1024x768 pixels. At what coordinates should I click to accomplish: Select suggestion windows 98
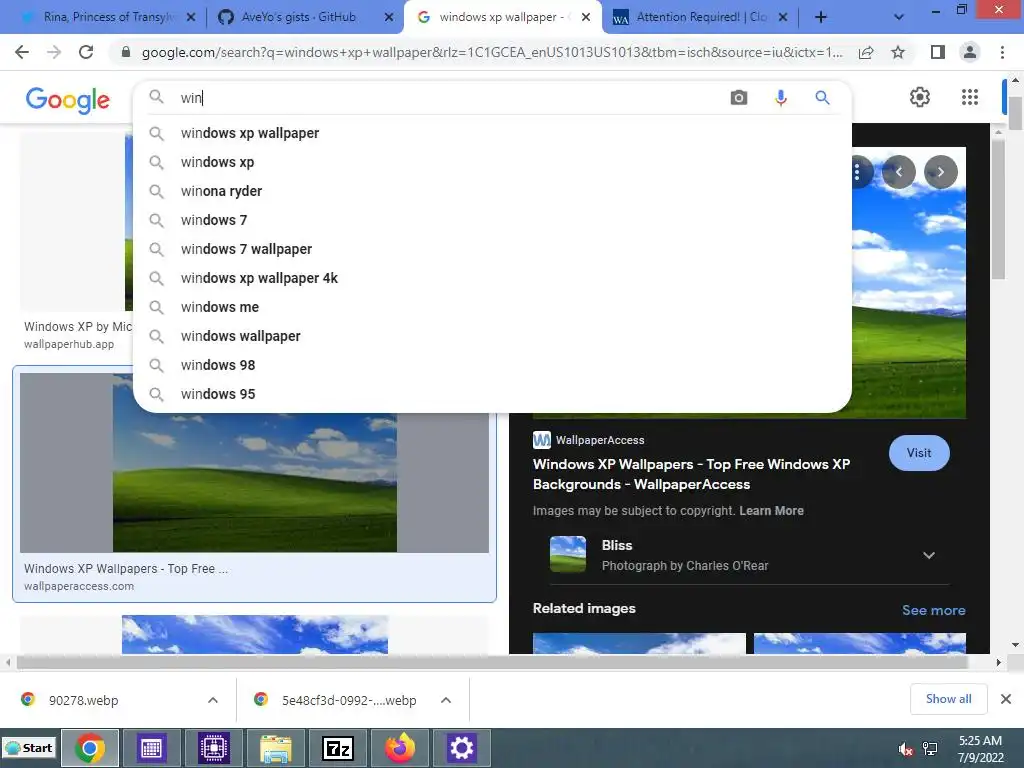tap(492, 365)
